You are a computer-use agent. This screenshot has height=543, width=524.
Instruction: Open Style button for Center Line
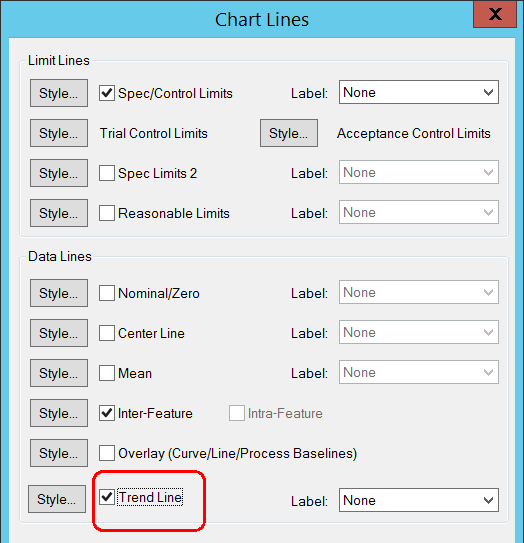point(59,333)
